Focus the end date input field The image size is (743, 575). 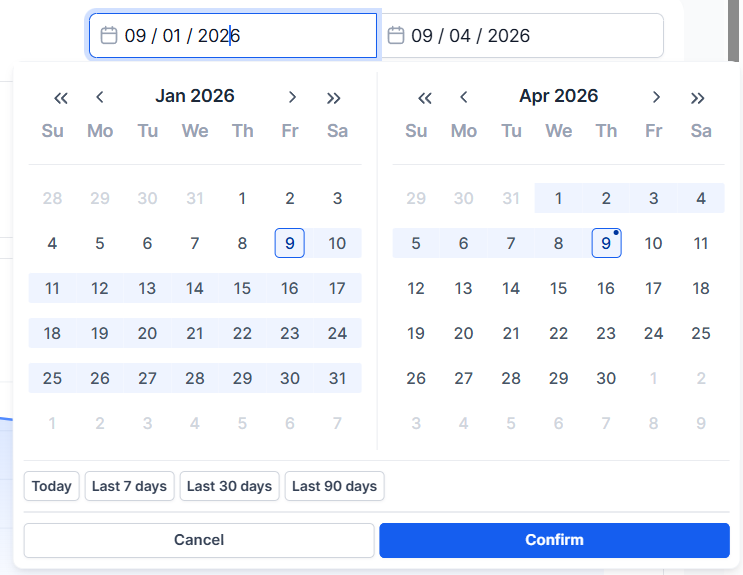(530, 36)
